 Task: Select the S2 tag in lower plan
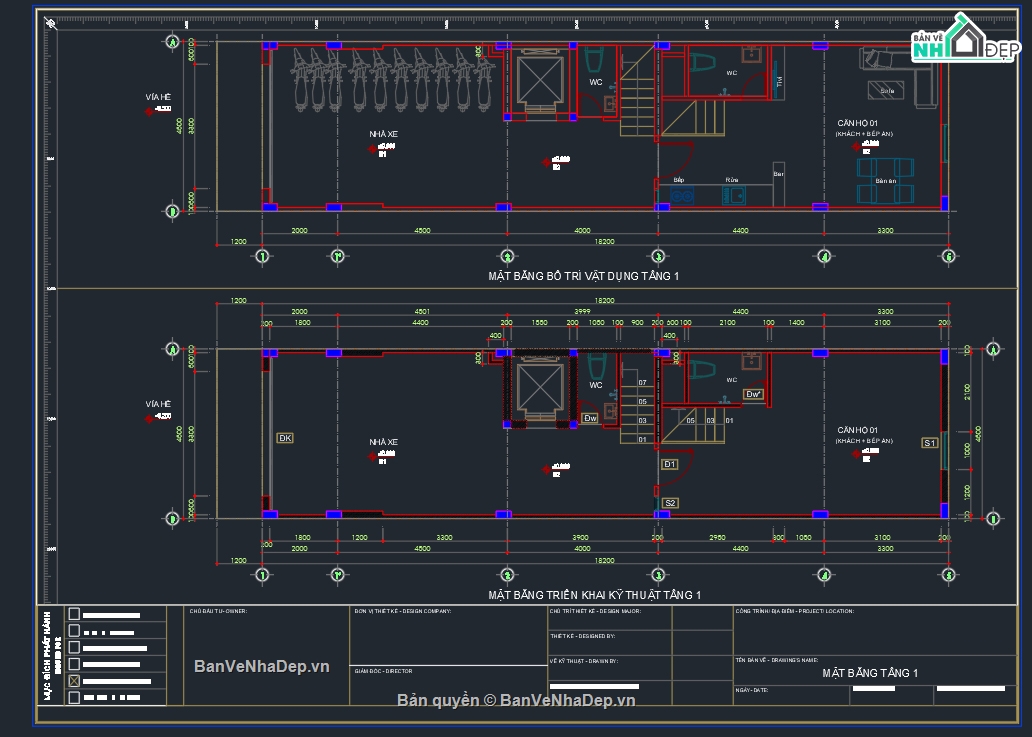(x=670, y=502)
